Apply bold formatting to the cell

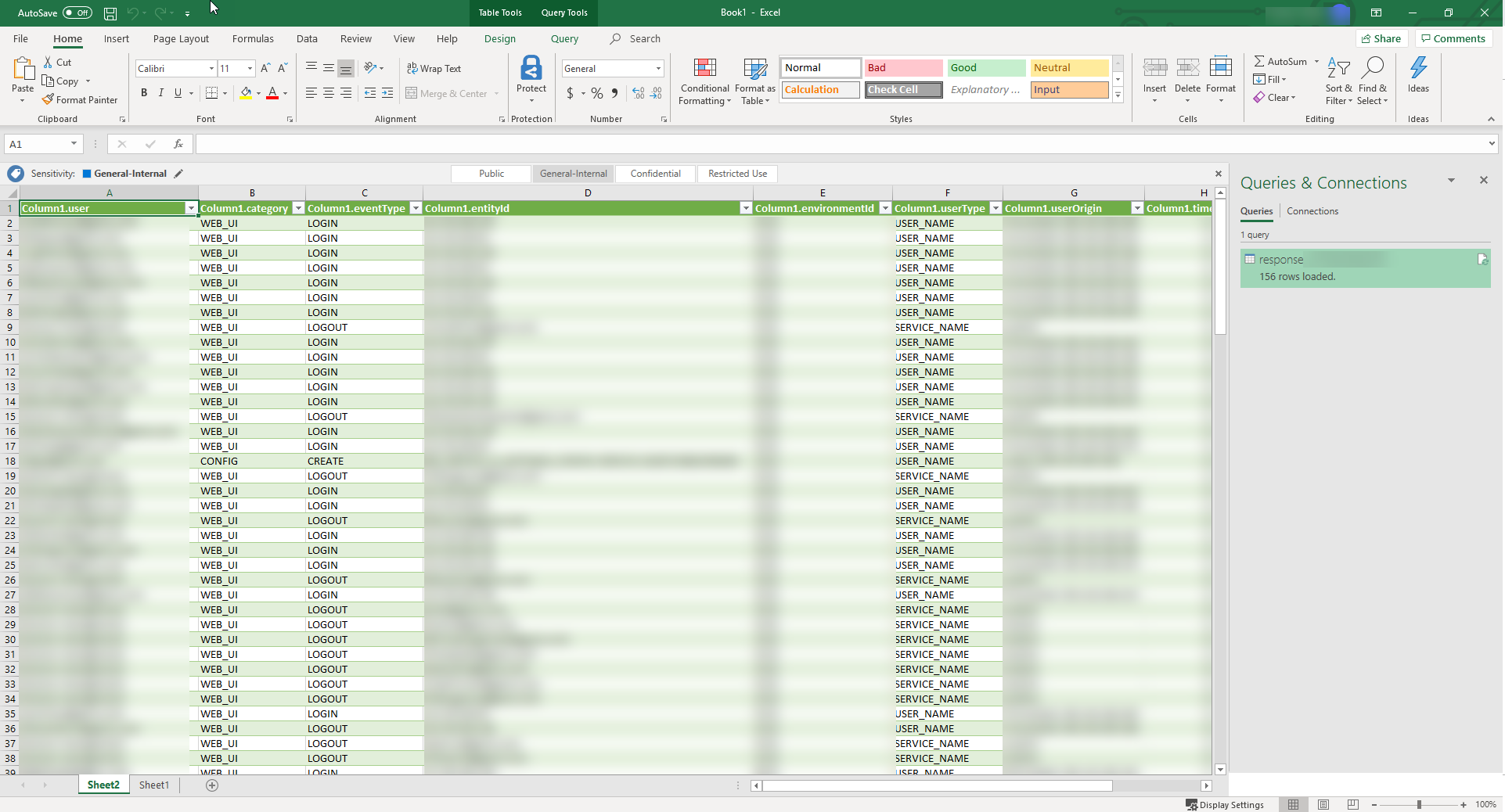click(x=144, y=93)
